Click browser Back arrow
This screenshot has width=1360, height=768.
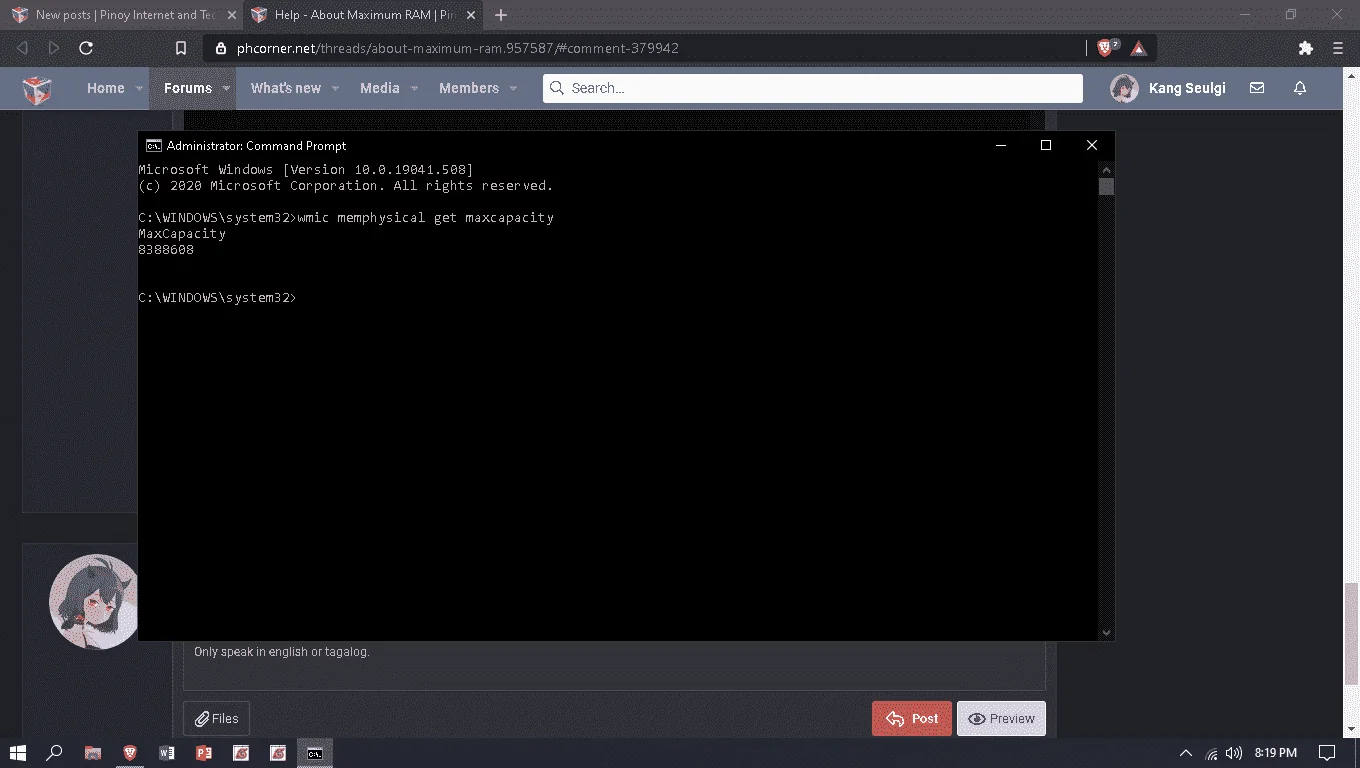coord(22,48)
